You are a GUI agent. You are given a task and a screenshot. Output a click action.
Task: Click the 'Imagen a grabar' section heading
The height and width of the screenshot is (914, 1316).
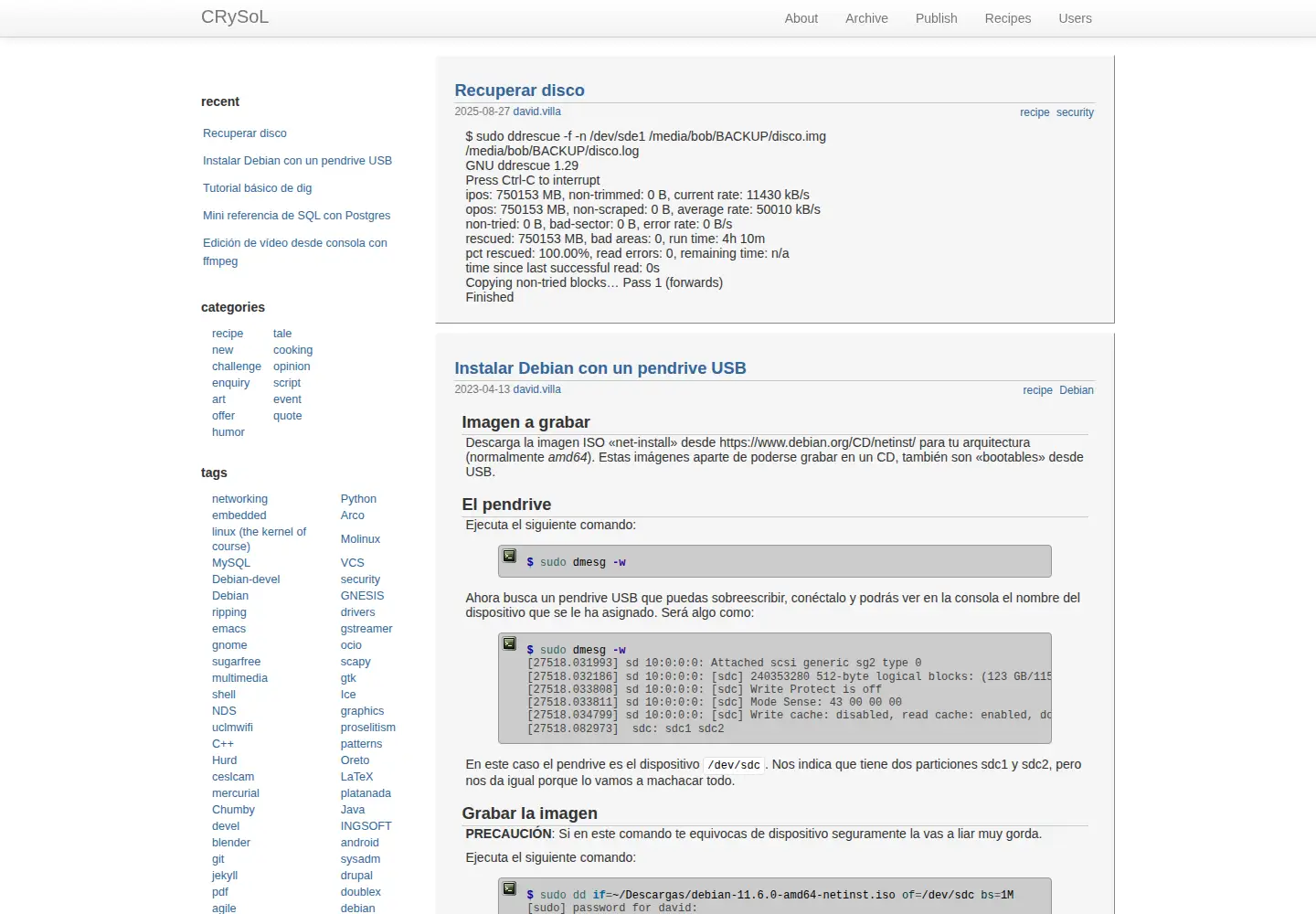click(525, 422)
